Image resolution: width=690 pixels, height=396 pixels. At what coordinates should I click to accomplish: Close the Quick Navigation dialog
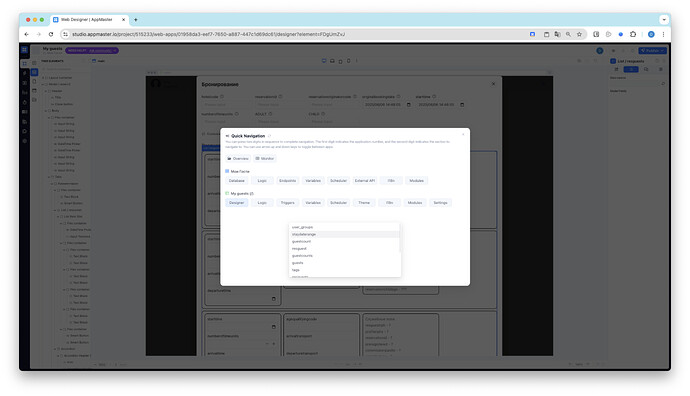(463, 134)
